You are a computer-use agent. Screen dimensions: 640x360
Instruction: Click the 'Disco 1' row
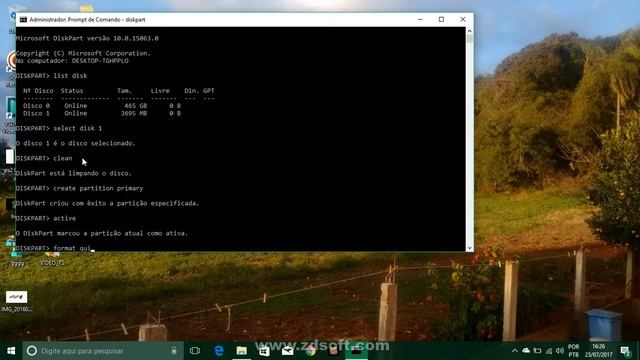pos(102,113)
